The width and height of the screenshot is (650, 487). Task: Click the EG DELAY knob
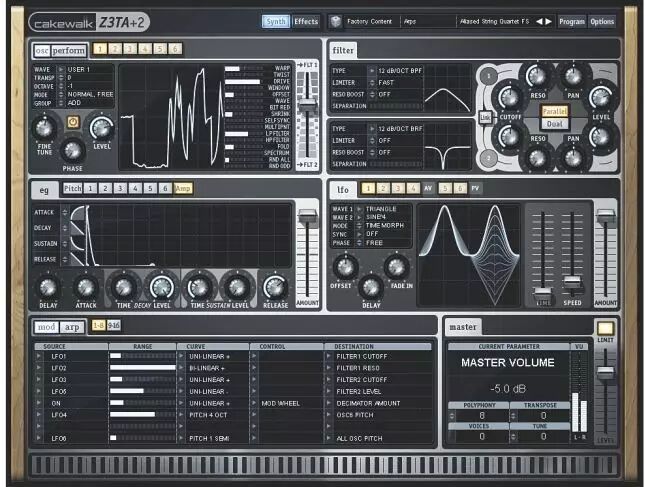pyautogui.click(x=48, y=288)
